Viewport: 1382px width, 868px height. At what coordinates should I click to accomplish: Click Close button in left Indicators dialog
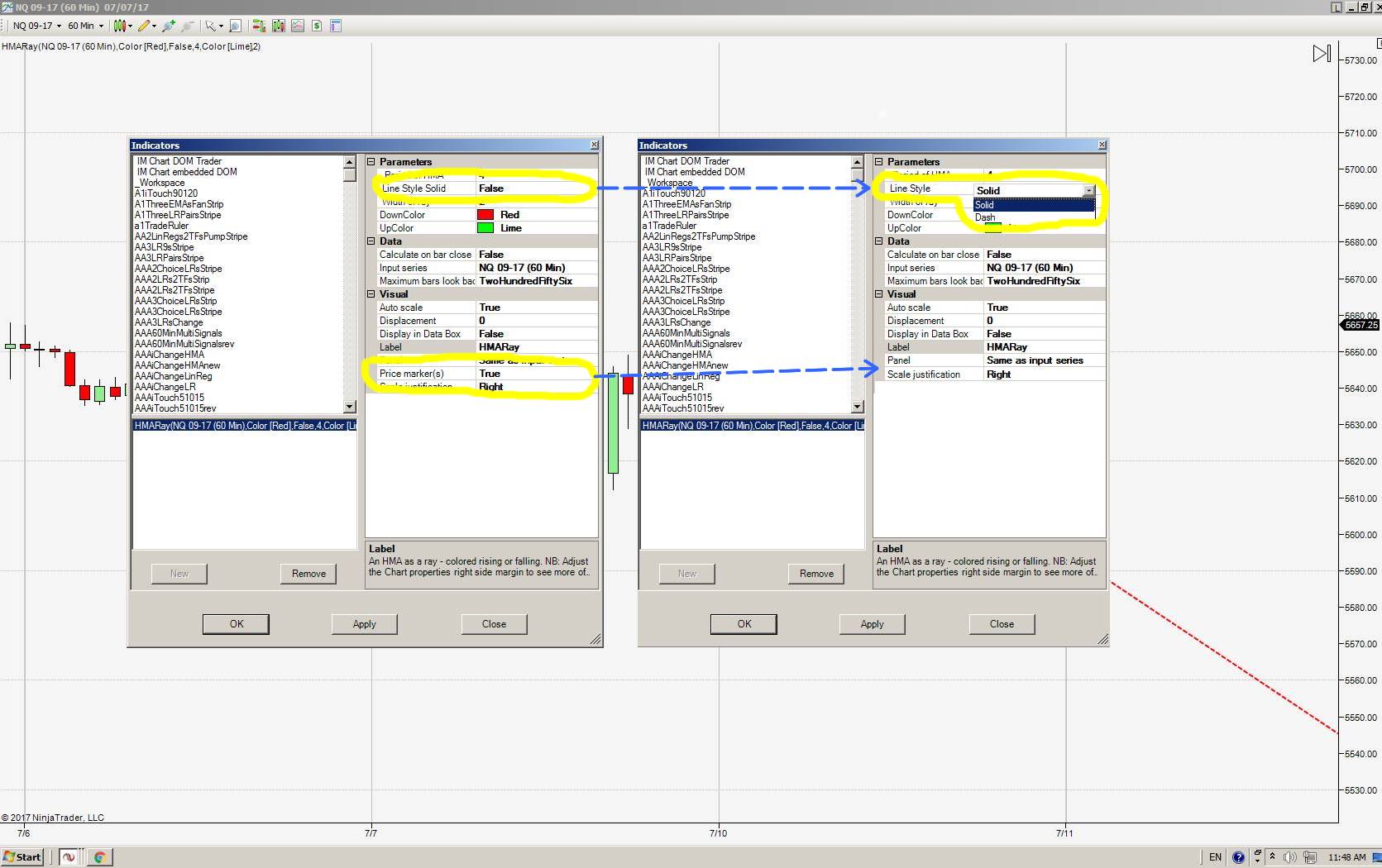coord(494,624)
